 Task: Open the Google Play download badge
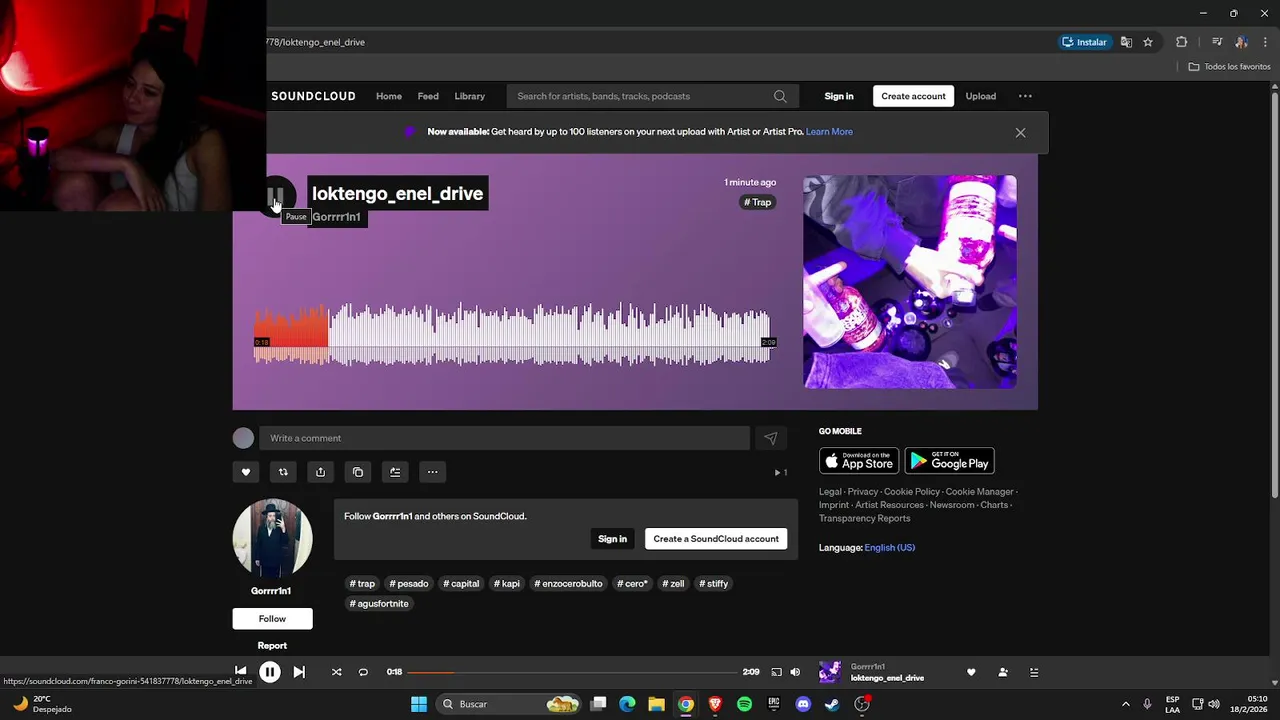(949, 461)
